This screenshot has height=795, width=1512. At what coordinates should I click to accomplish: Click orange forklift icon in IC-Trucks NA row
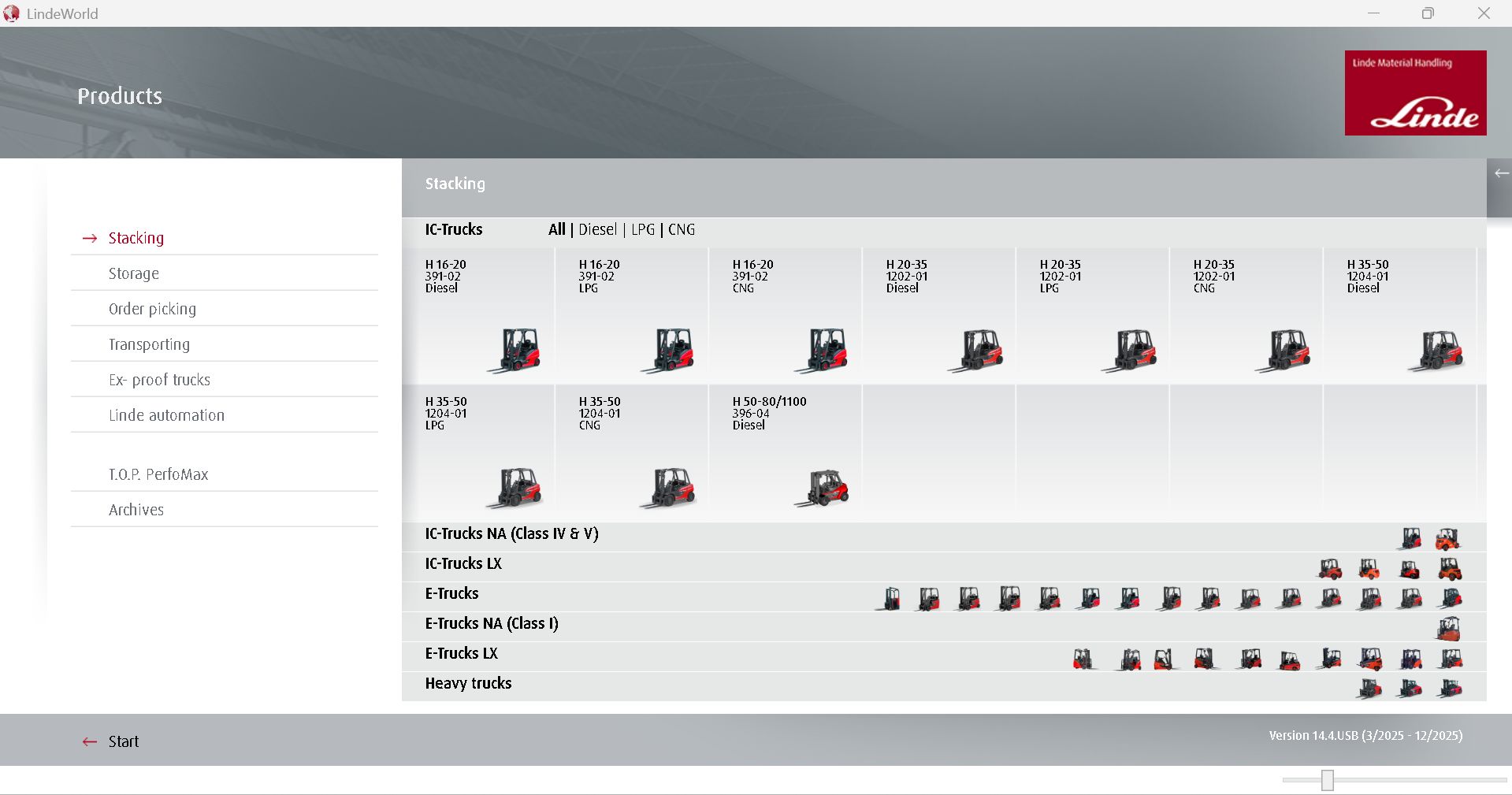click(1447, 539)
